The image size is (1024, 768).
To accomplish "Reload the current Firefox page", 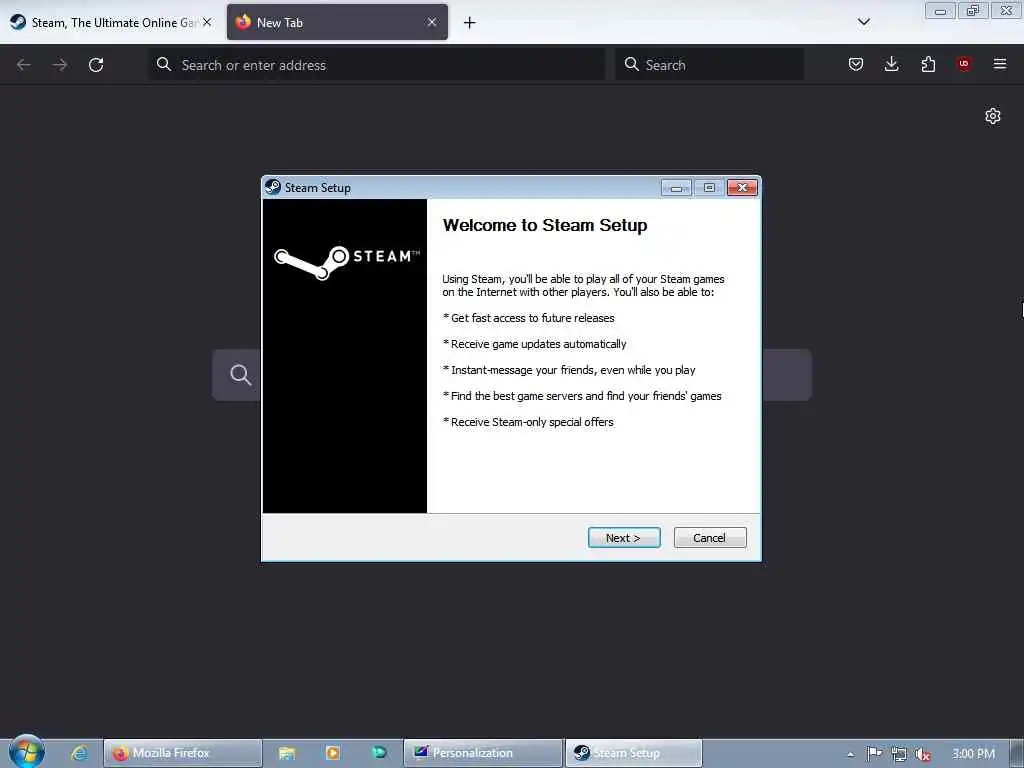I will coord(96,65).
